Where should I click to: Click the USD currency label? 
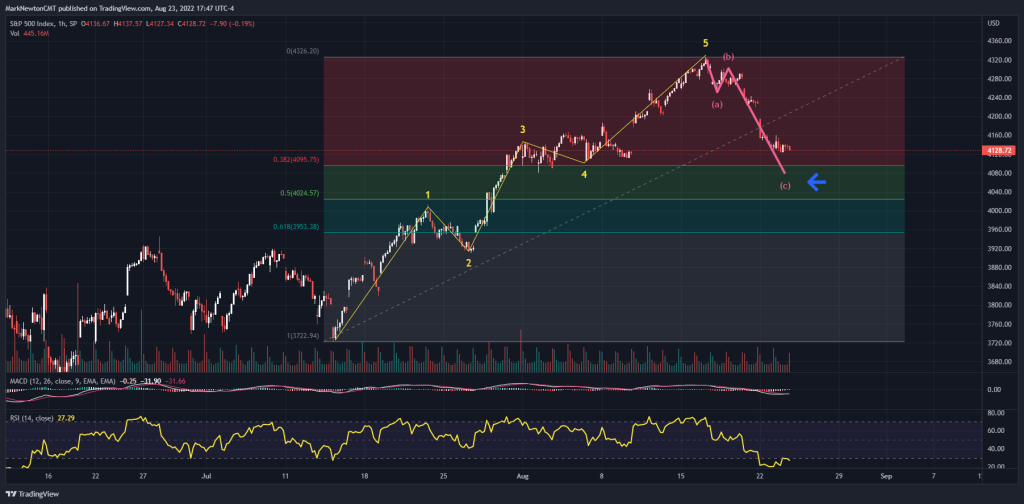(x=995, y=24)
